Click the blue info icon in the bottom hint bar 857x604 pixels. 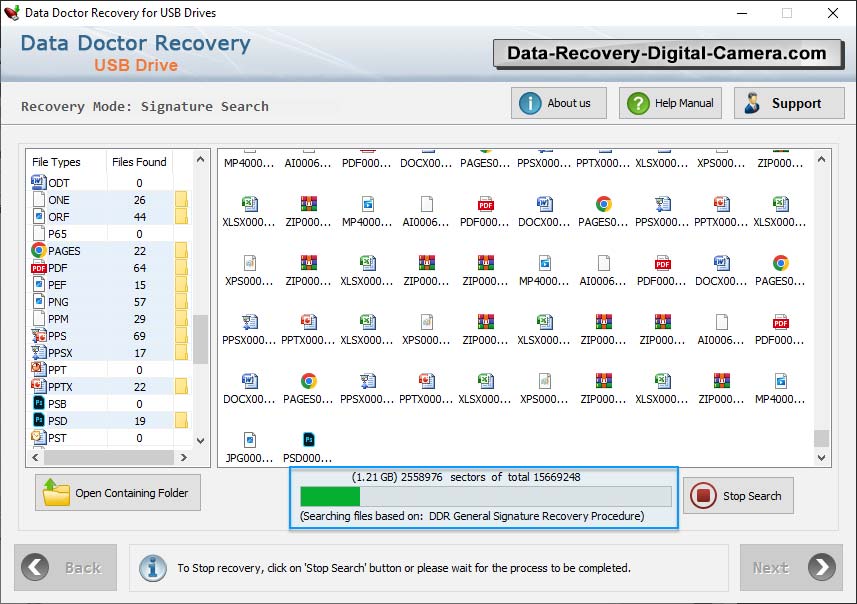[x=153, y=568]
